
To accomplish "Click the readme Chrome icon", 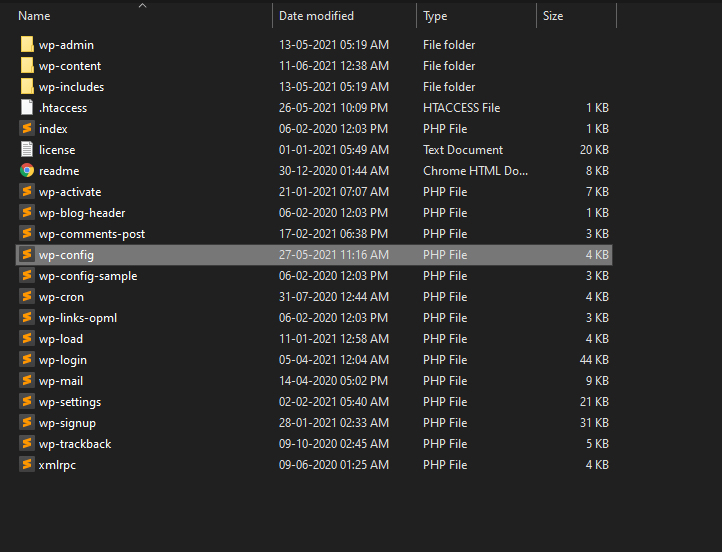I will 27,170.
